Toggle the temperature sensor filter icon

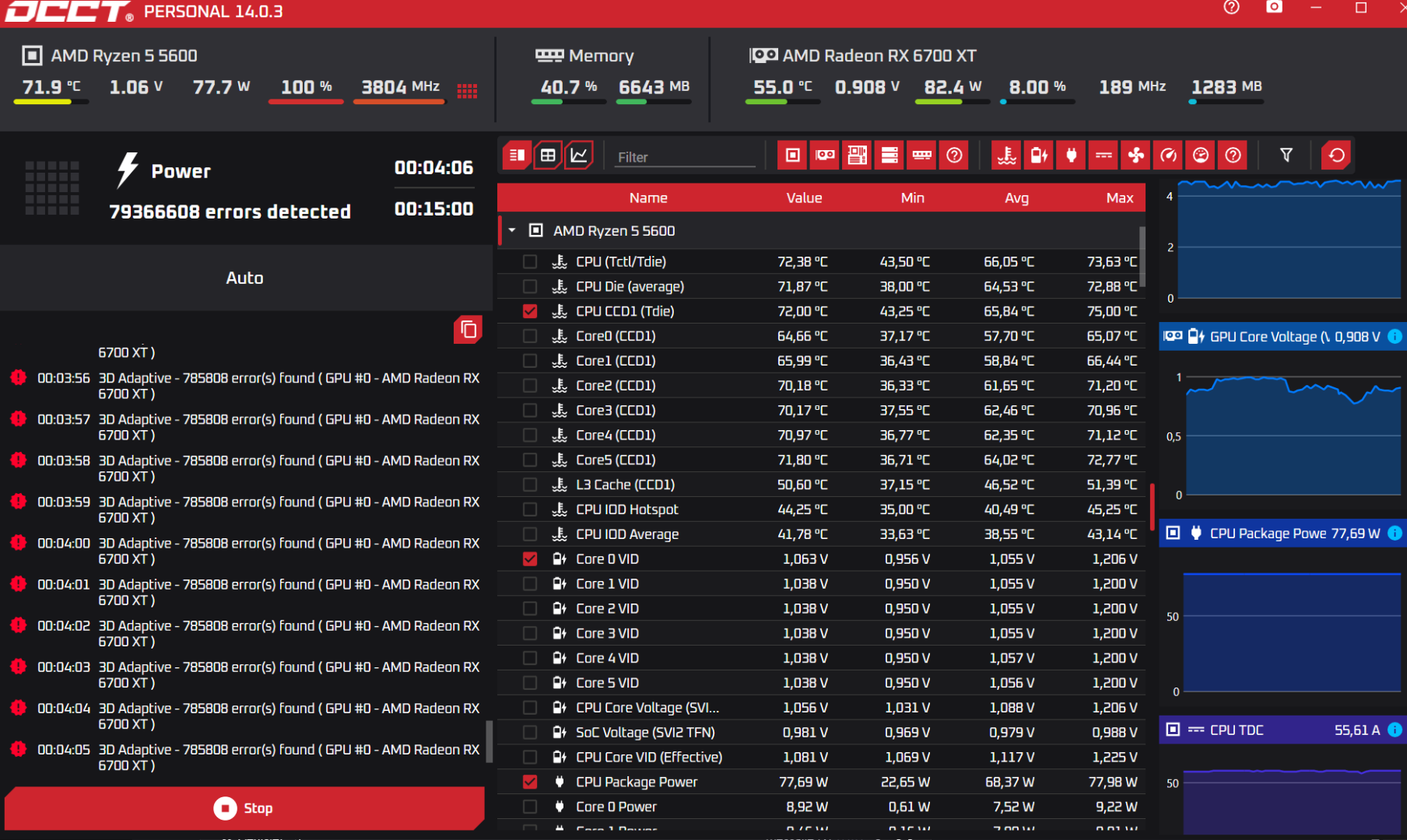1007,156
